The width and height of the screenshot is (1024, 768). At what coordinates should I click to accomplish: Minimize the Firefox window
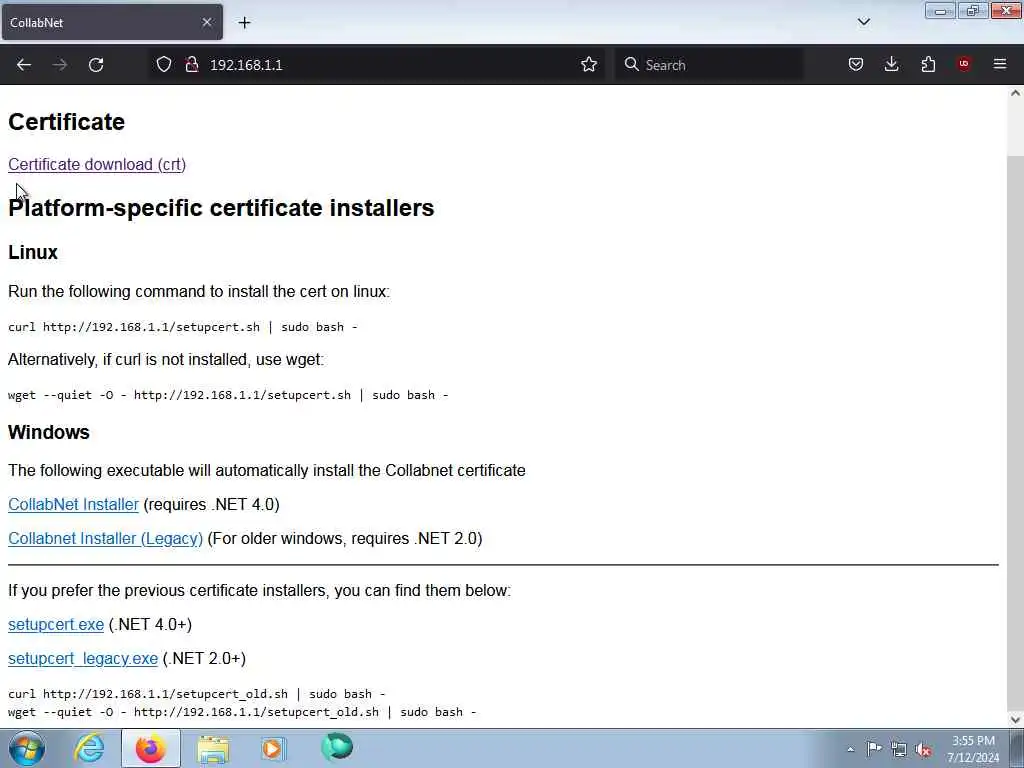[x=940, y=11]
